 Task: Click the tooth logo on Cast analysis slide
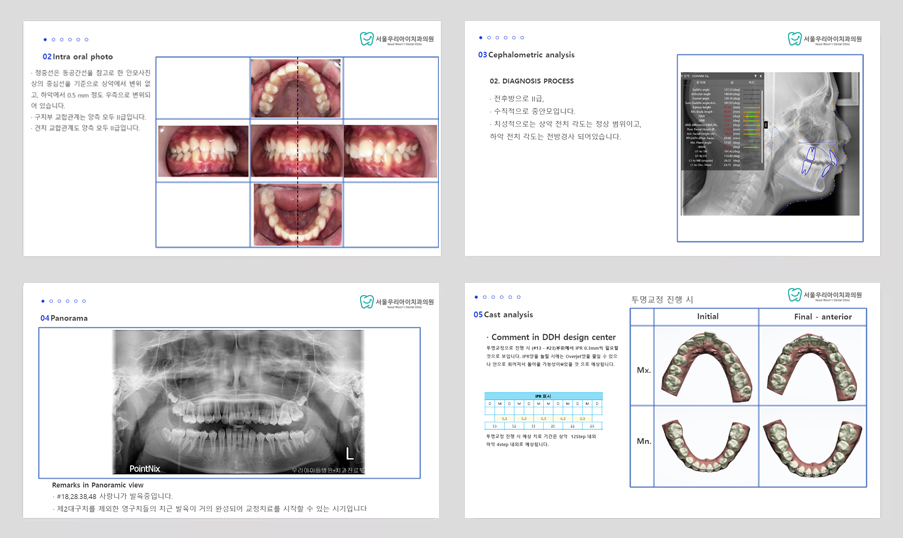795,295
